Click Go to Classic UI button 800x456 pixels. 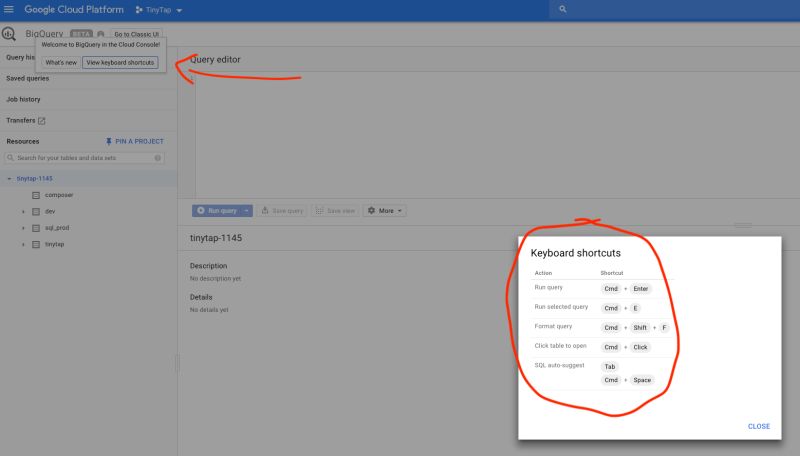pos(136,34)
